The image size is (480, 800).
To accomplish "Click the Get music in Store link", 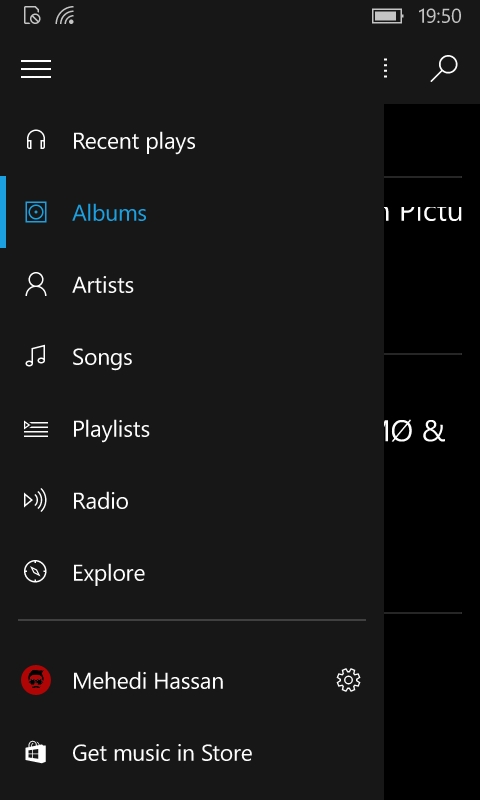I will [x=162, y=753].
